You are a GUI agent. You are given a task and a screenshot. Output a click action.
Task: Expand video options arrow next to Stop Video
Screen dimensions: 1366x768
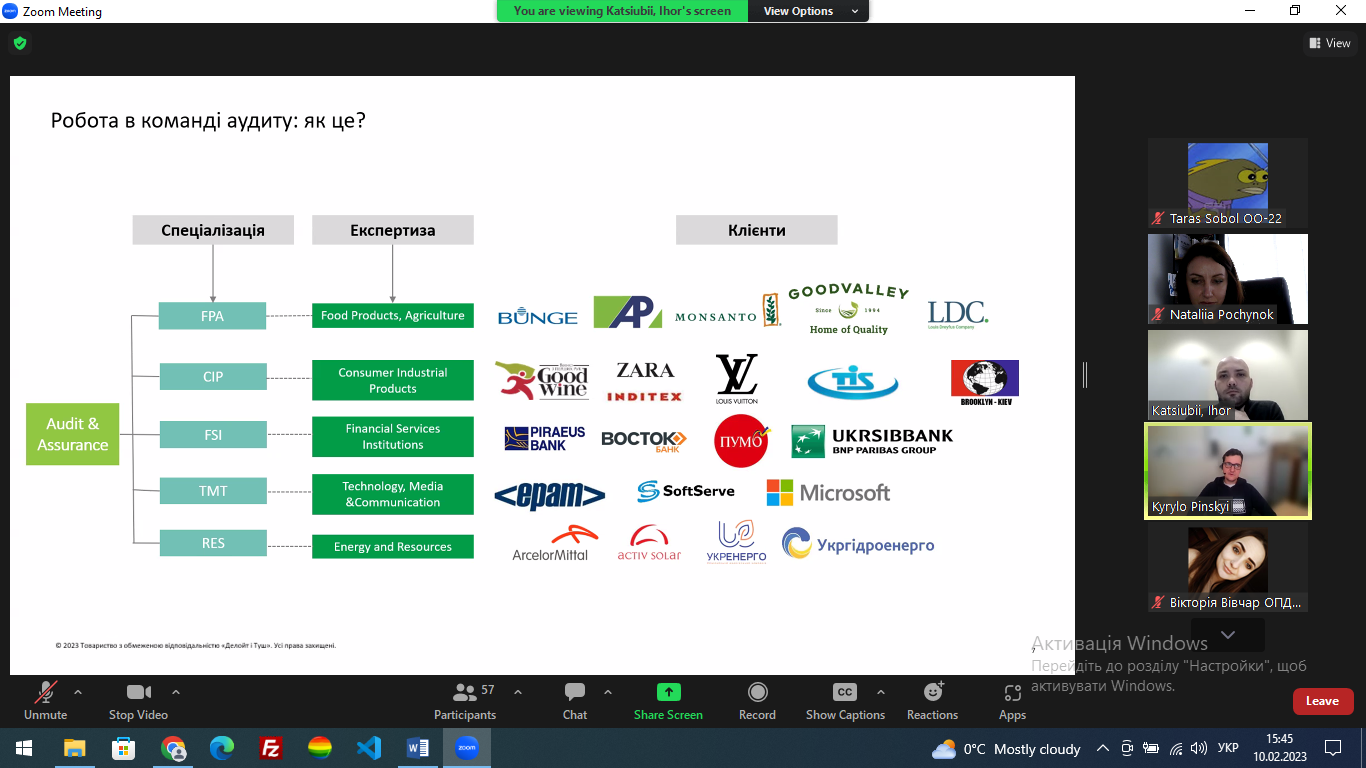[176, 692]
